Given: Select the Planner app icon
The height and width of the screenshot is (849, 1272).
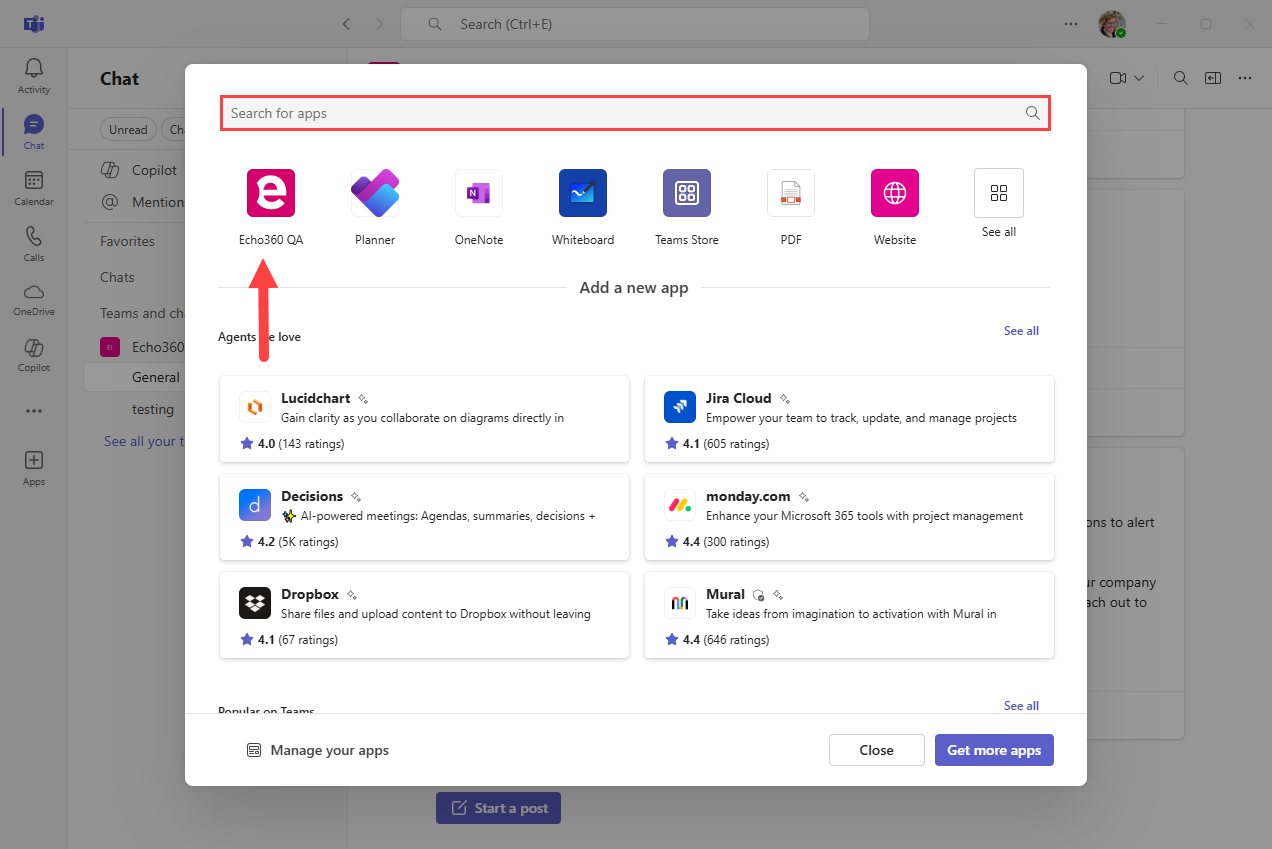Looking at the screenshot, I should click(375, 193).
